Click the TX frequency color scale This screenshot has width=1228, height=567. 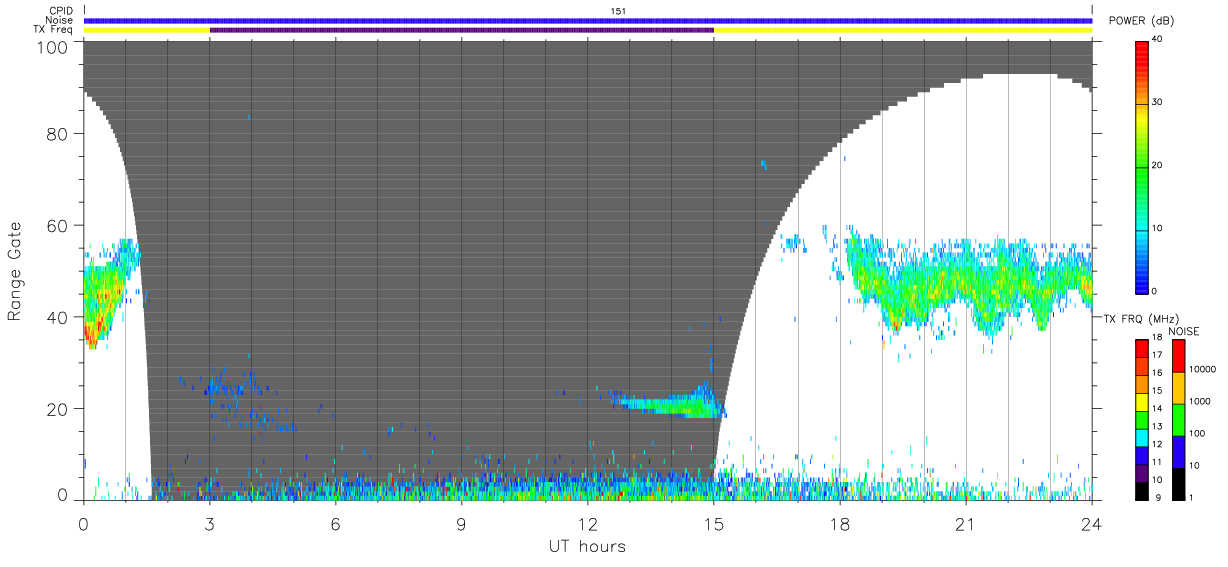point(1142,420)
